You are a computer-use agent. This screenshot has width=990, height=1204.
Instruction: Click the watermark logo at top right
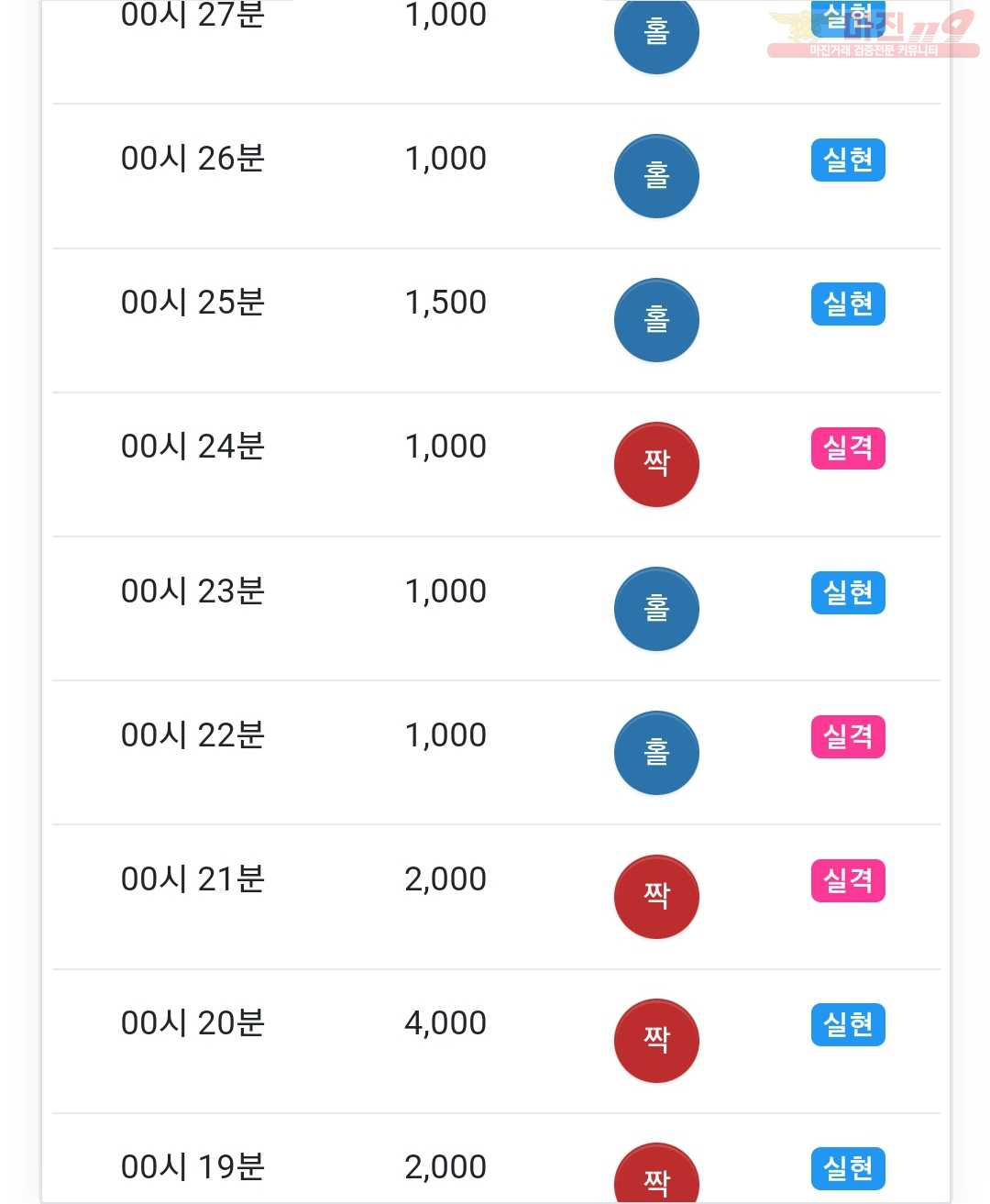(873, 33)
